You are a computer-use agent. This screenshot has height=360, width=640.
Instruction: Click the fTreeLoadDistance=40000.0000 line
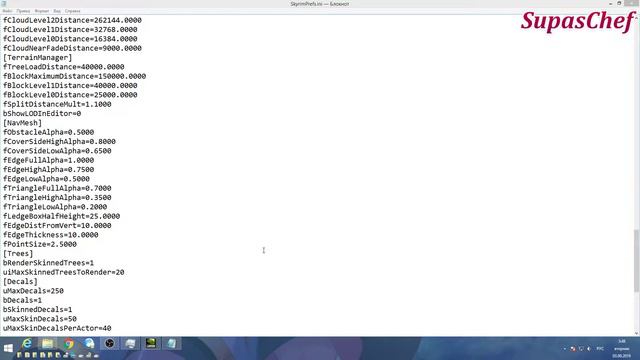(x=64, y=67)
